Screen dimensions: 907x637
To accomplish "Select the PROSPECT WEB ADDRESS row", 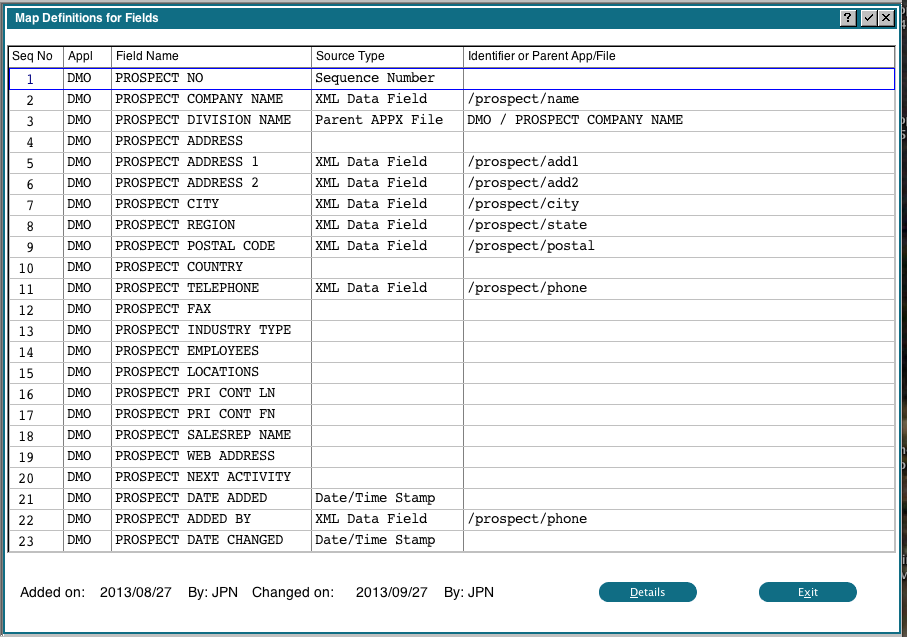I will click(x=195, y=456).
